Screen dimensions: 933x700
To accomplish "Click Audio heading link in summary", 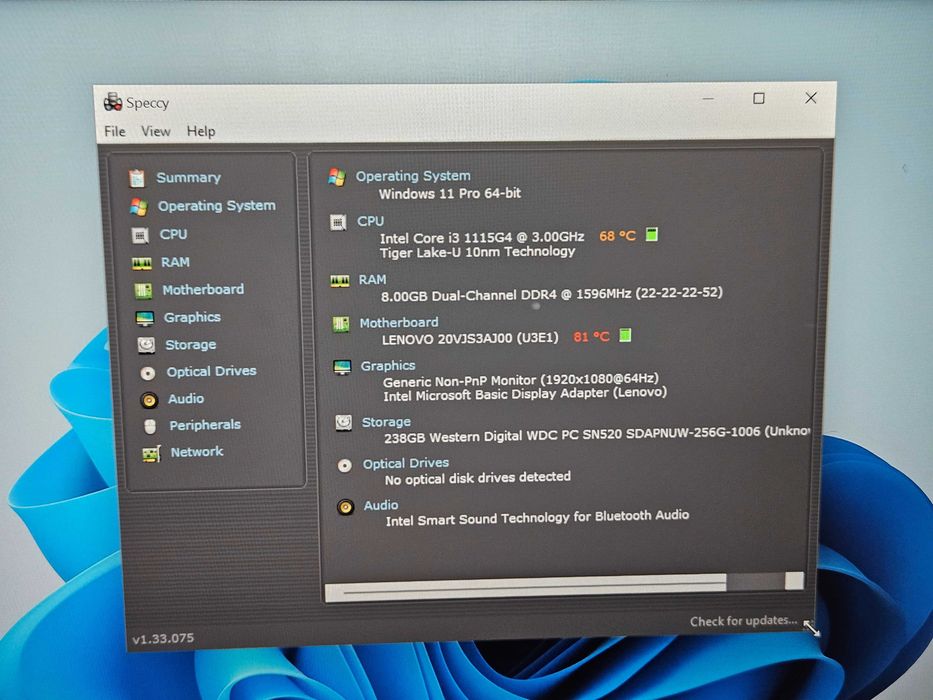I will (381, 505).
